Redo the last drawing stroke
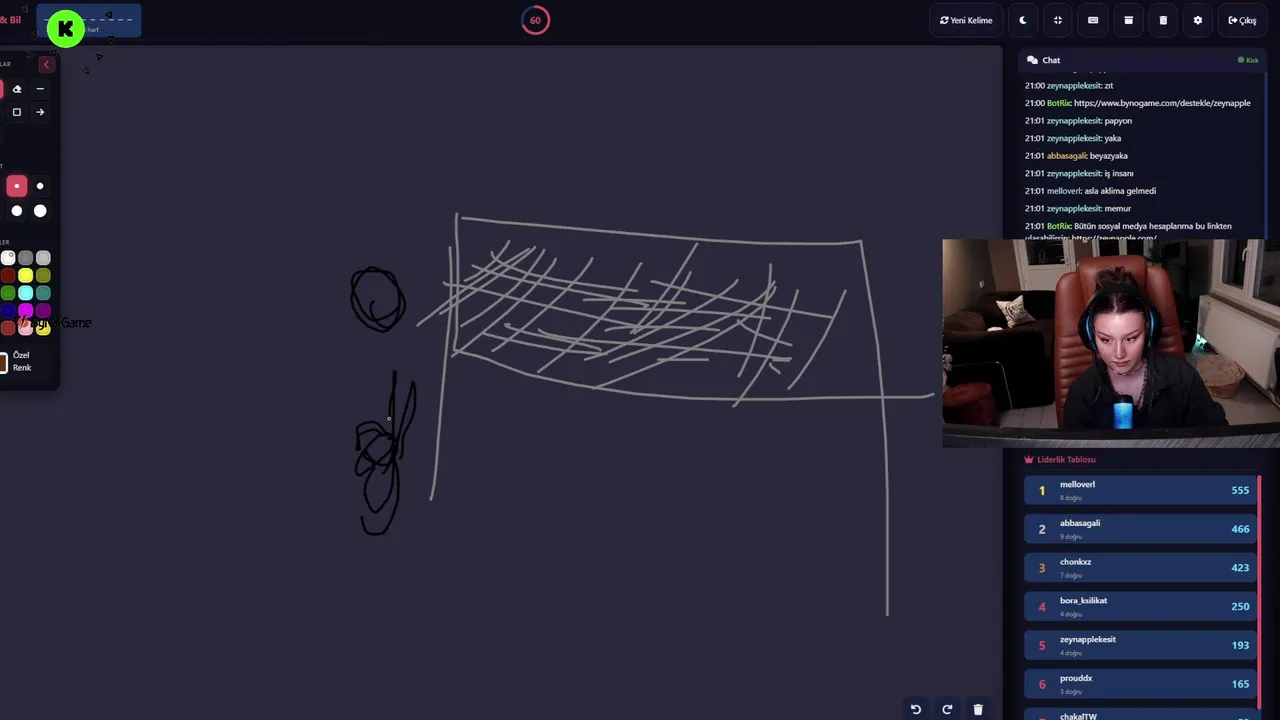This screenshot has width=1280, height=720. coord(947,709)
